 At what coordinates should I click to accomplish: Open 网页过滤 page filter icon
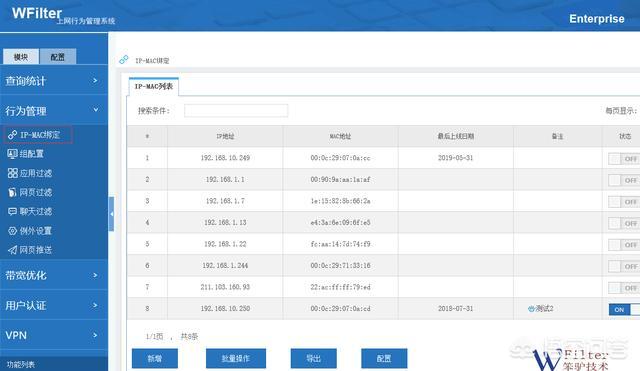click(x=13, y=192)
